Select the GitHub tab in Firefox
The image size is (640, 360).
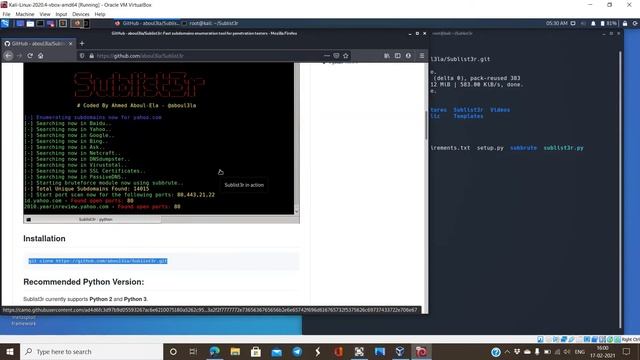[x=38, y=43]
